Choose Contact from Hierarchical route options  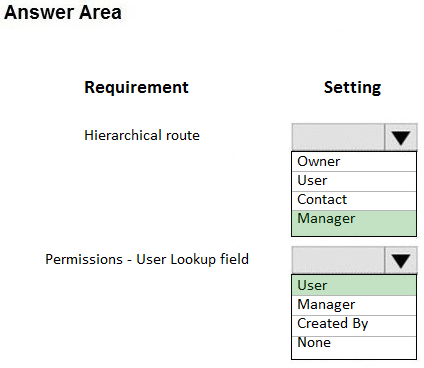[354, 200]
